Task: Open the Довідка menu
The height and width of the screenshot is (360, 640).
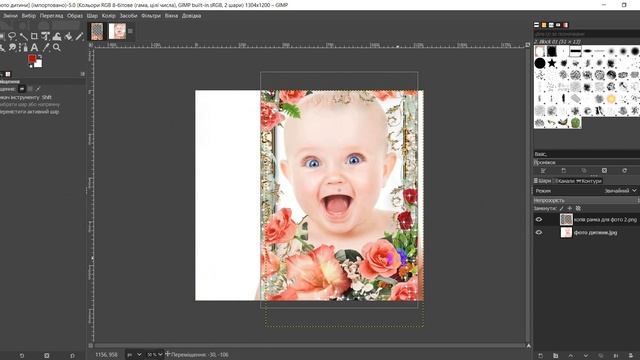Action: click(x=191, y=16)
